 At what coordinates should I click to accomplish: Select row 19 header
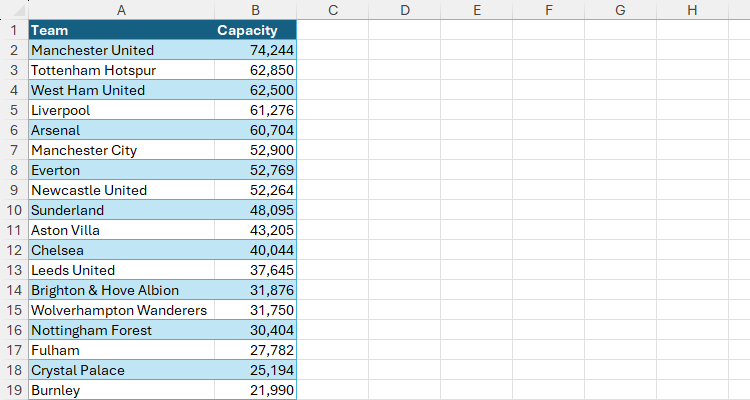pos(13,390)
